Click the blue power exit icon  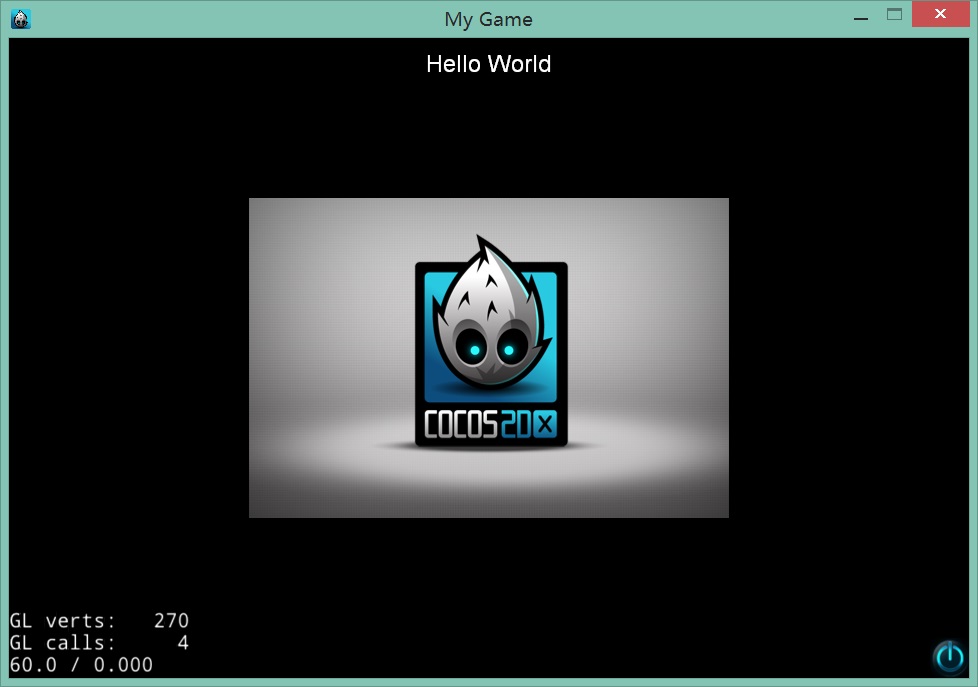coord(949,657)
